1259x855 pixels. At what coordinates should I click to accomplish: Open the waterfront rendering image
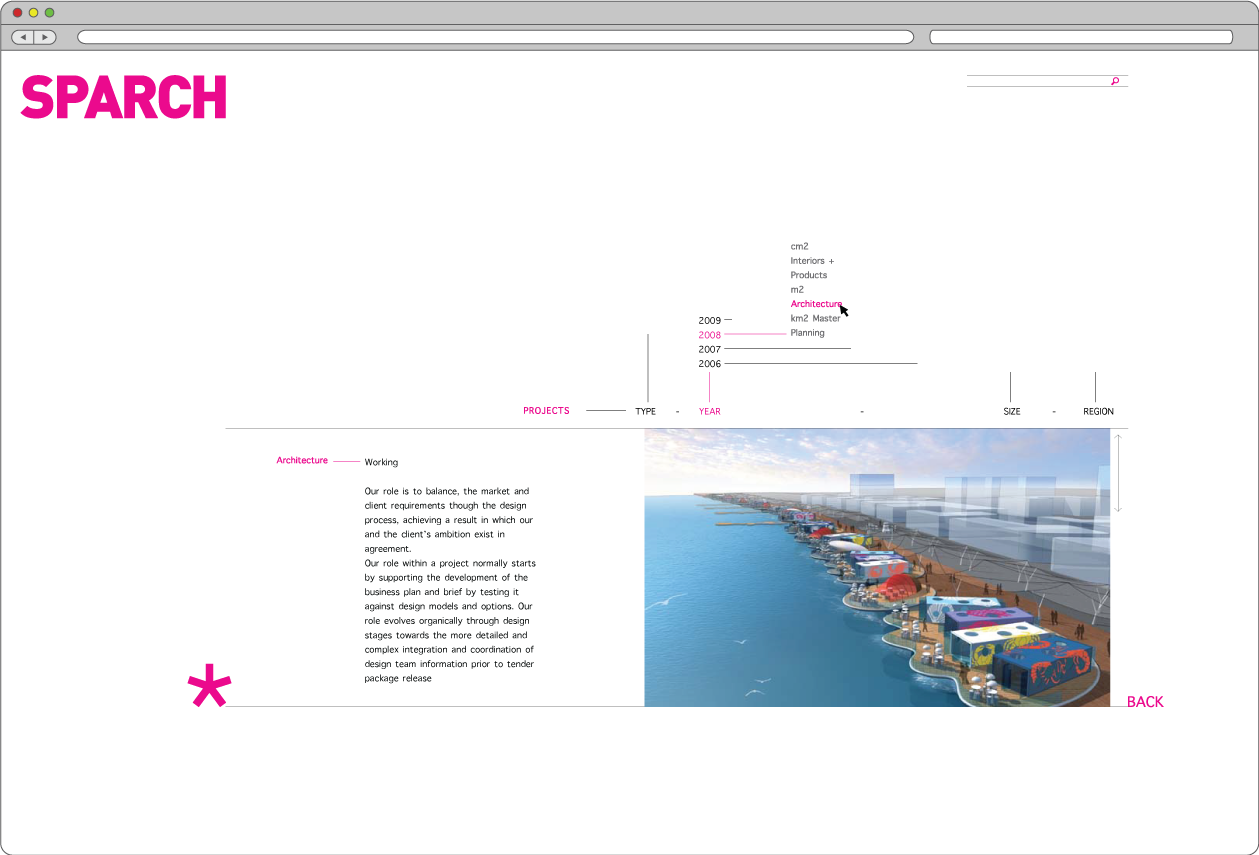[x=876, y=568]
